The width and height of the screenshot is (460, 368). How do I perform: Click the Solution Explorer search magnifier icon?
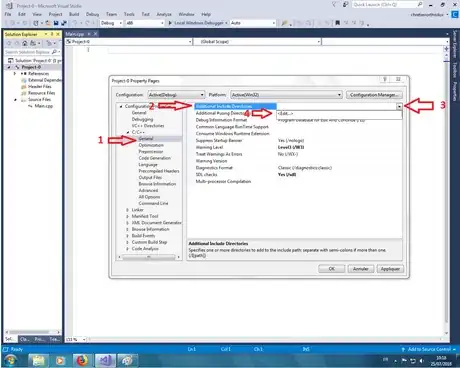pyautogui.click(x=54, y=52)
